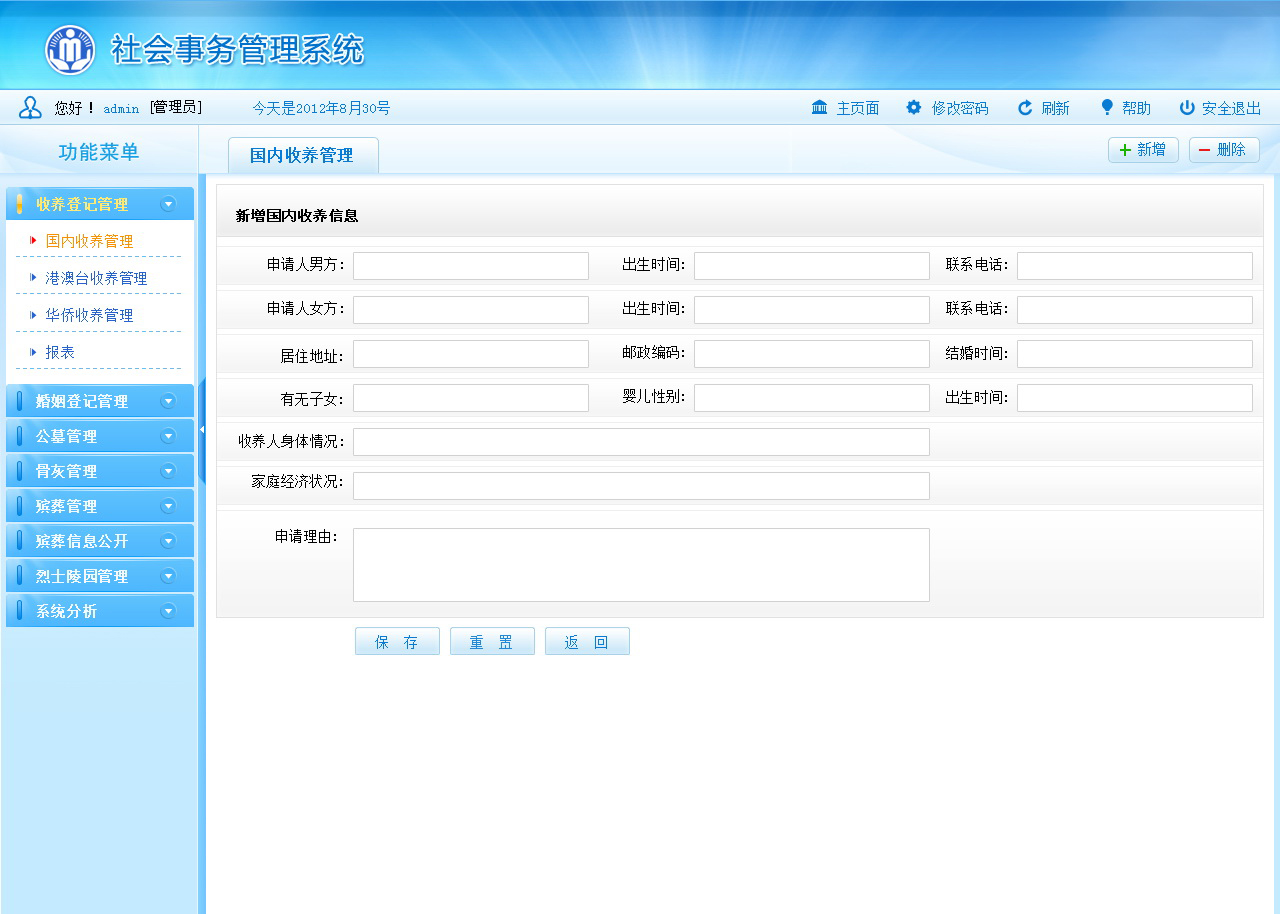
Task: Click the 主页面 building icon
Action: pyautogui.click(x=819, y=107)
